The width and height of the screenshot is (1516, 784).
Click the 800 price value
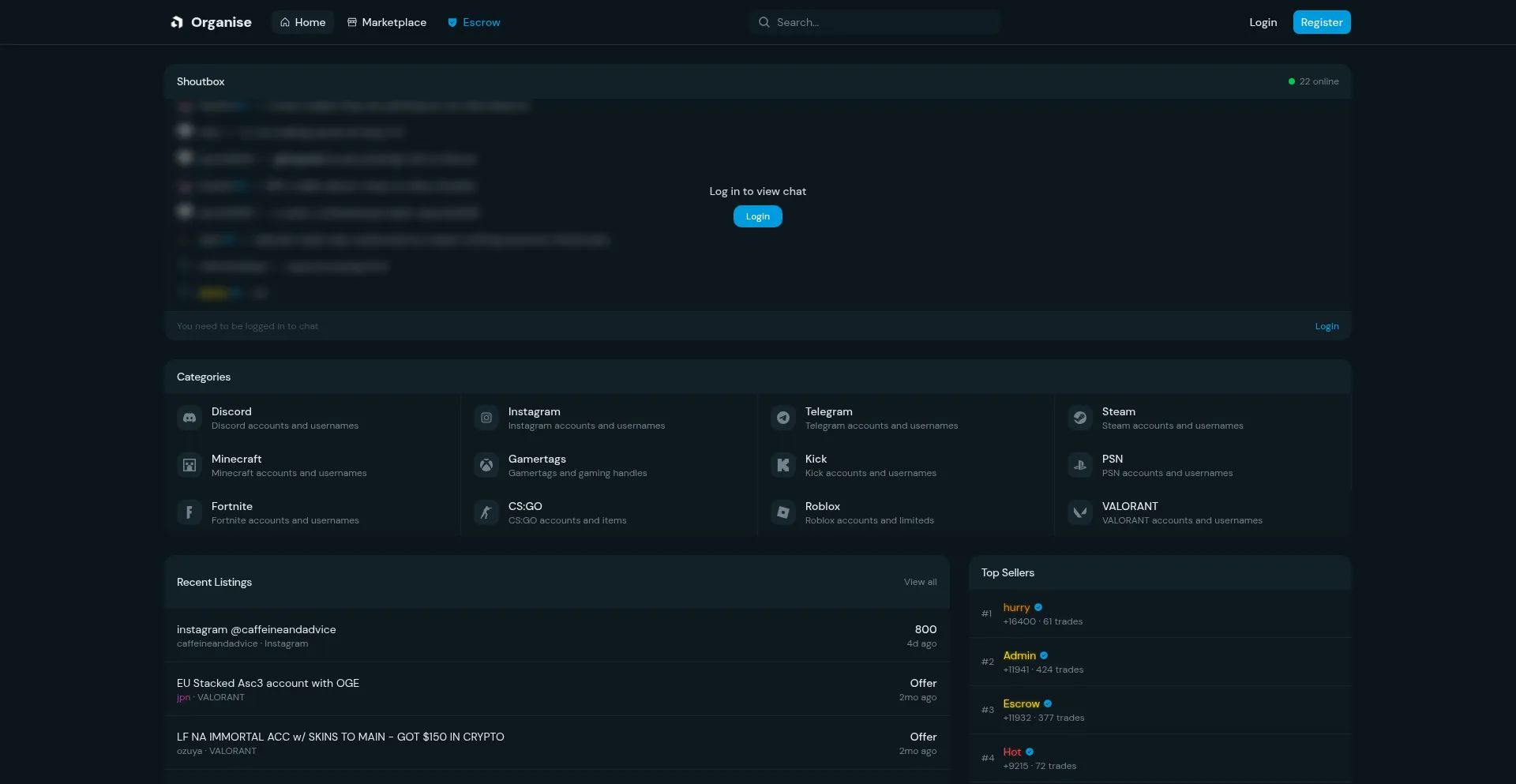coord(925,629)
